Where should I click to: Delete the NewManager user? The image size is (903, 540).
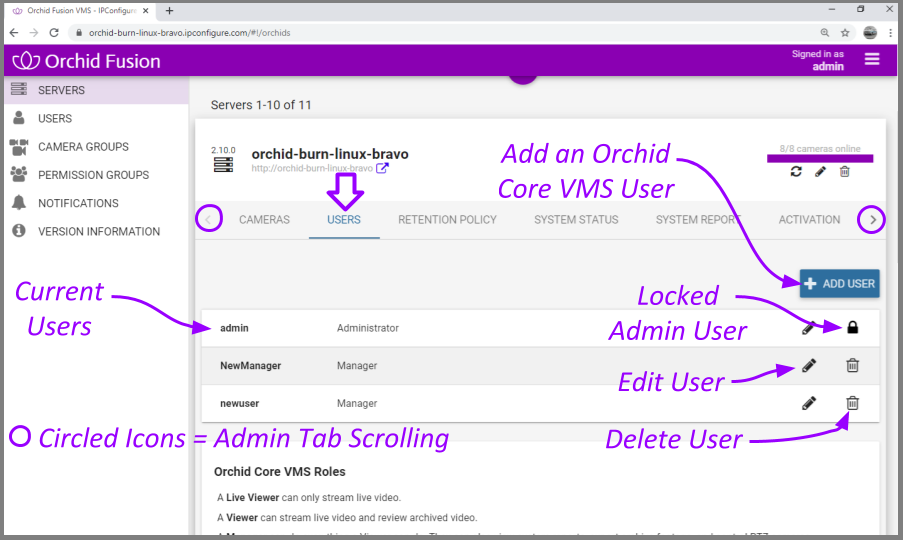coord(852,365)
